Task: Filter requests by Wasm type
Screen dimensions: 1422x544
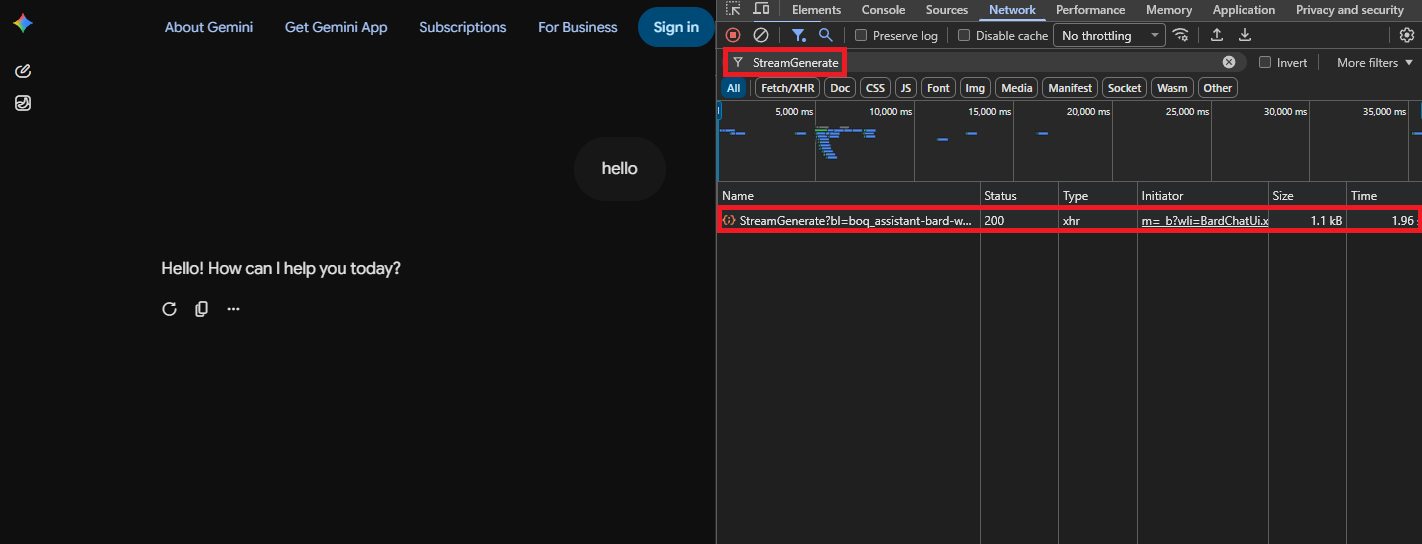Action: [1172, 88]
